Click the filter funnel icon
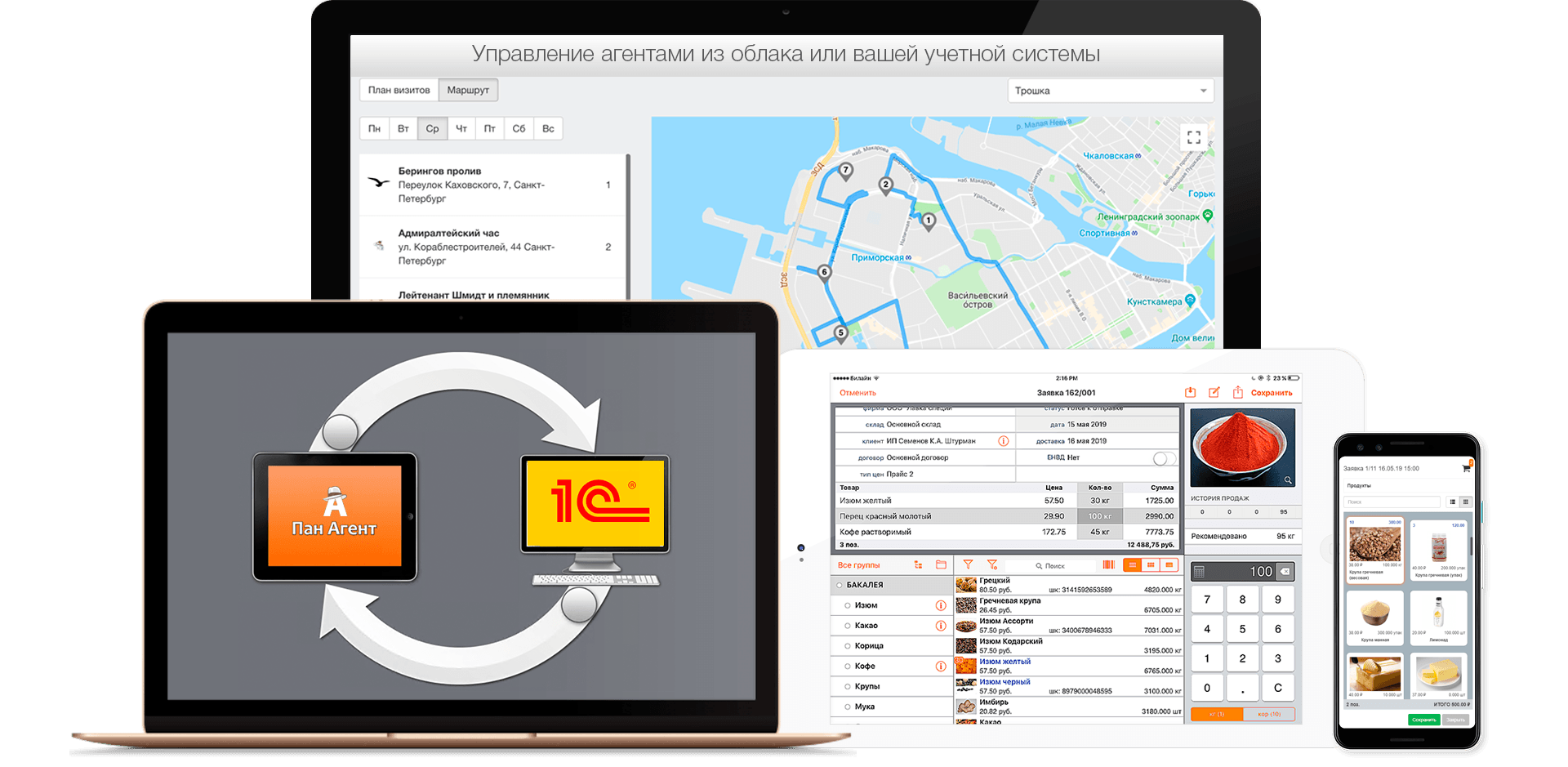 pos(968,564)
